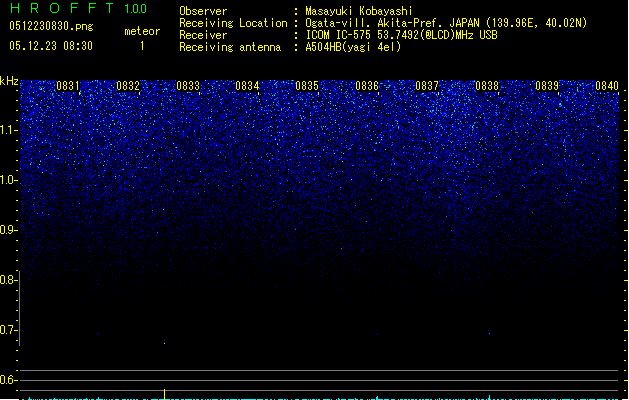Screen dimensions: 629x400
Task: Click the Receiving Location label
Action: coord(233,23)
